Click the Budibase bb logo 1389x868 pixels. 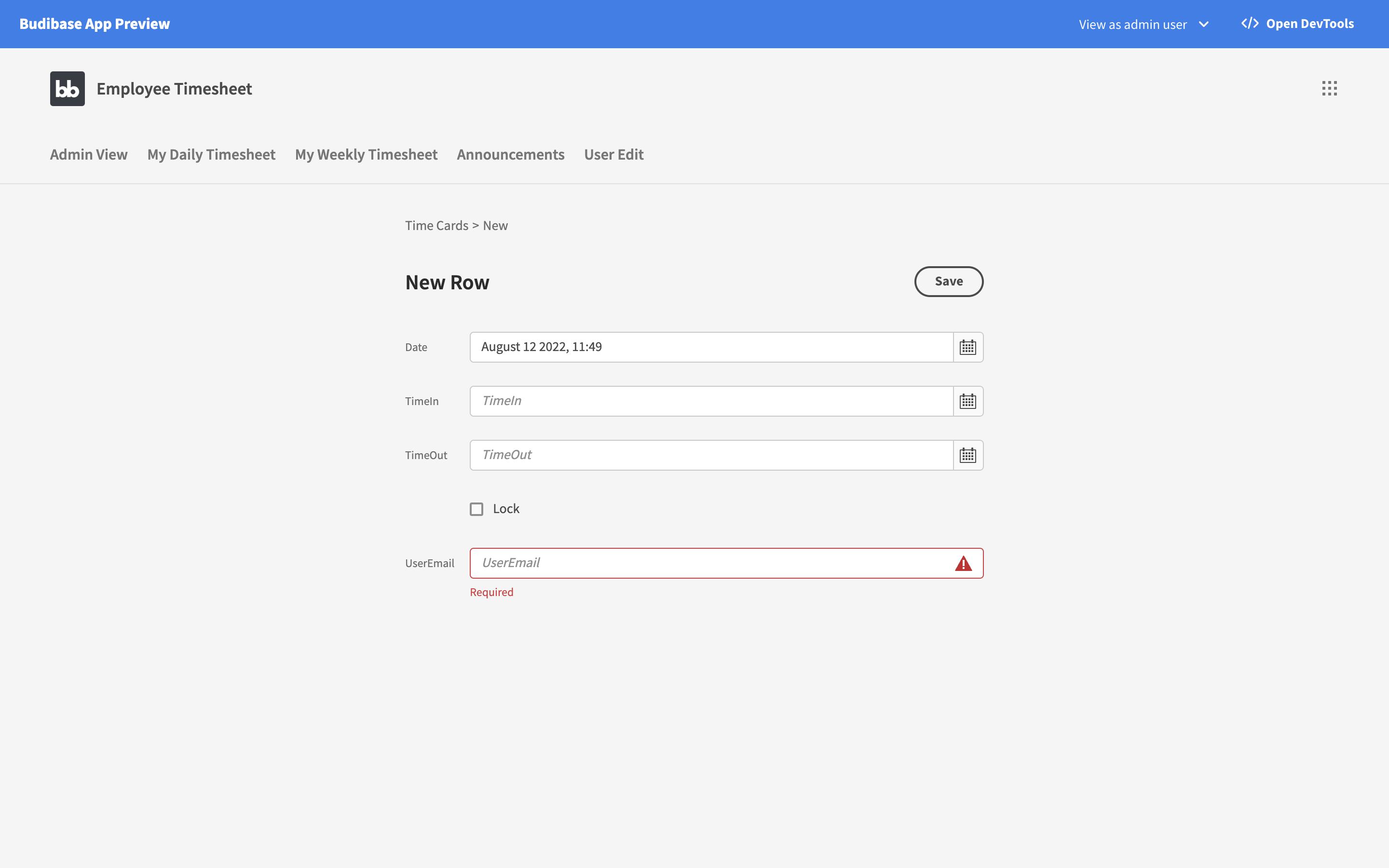pos(67,88)
